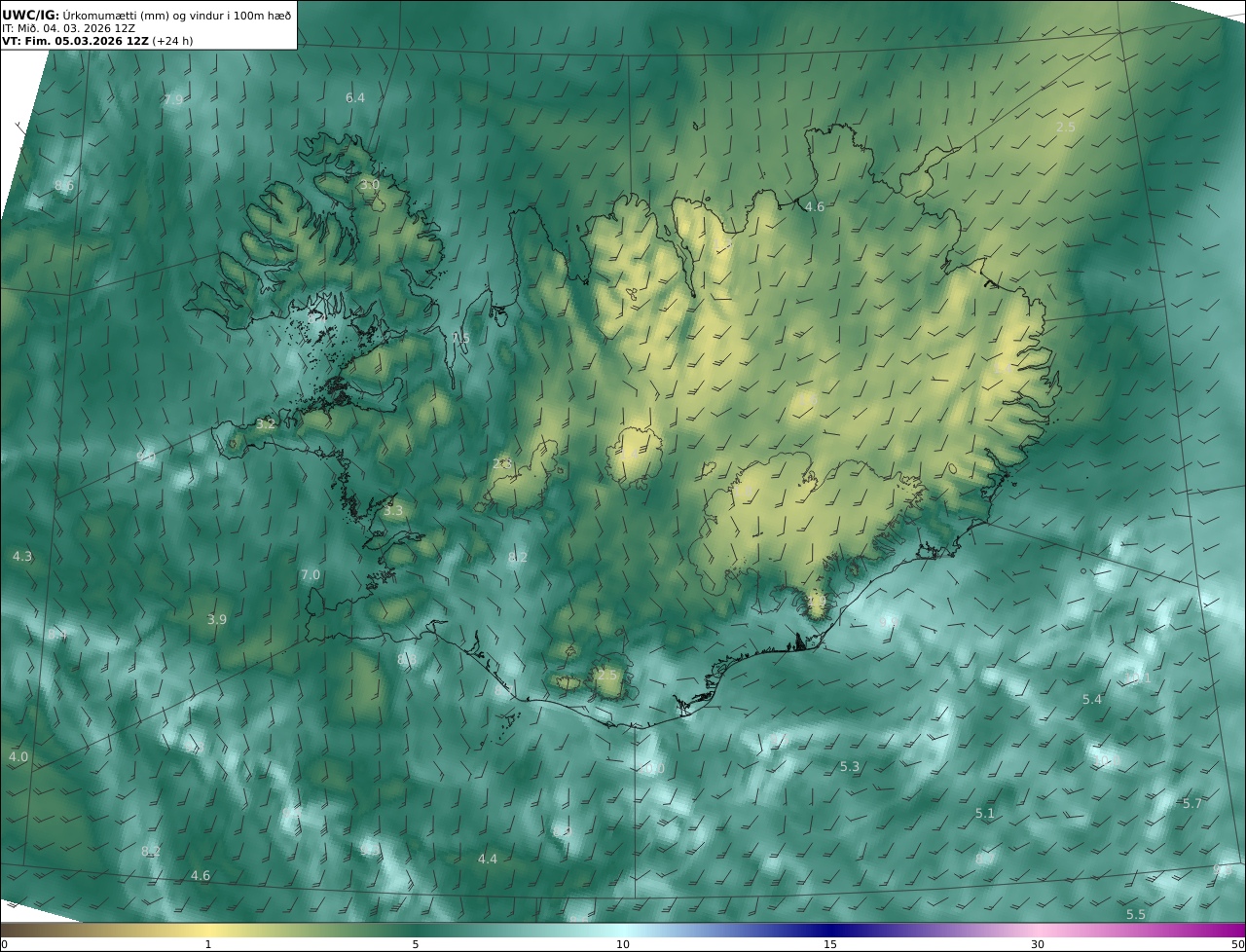Click the IT: Mið. 04. 03. 2026 12Z line
Image resolution: width=1246 pixels, height=952 pixels.
pos(68,28)
